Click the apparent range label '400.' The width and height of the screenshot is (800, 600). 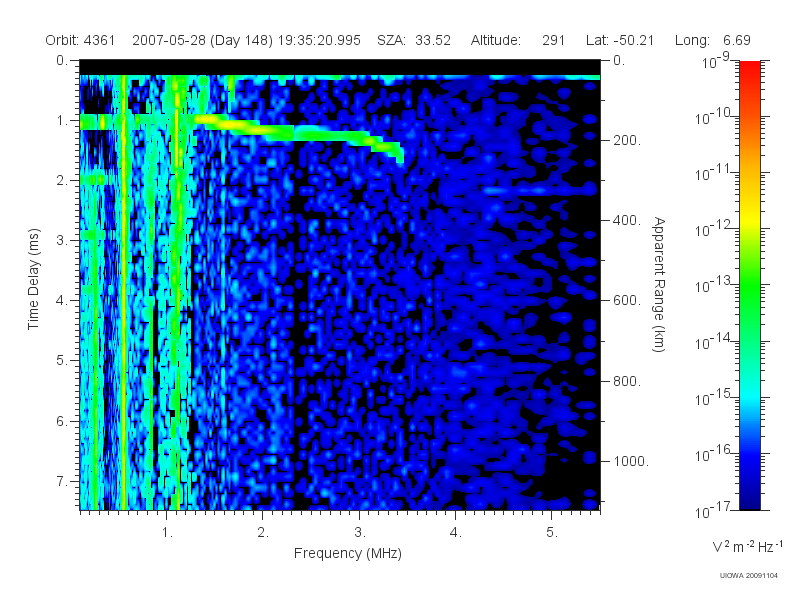point(627,220)
